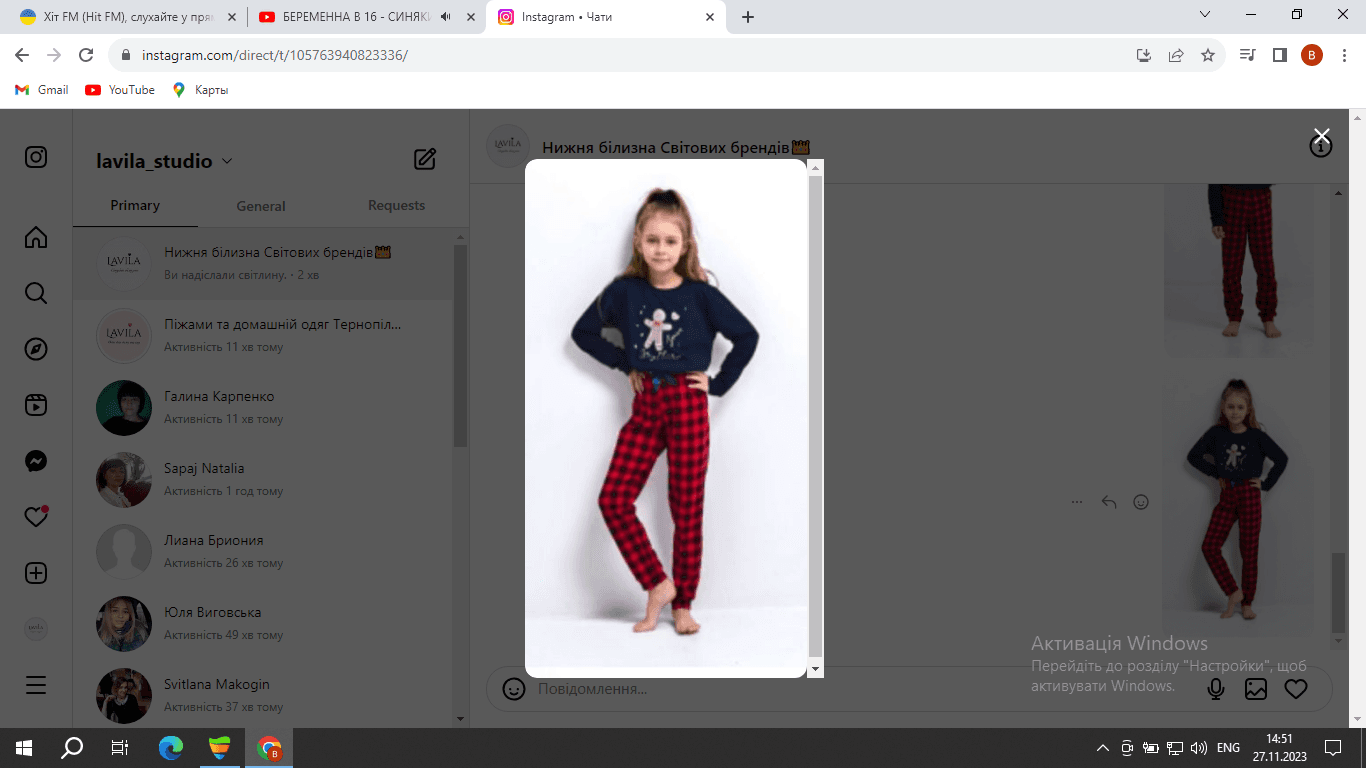Mute the YouTube tab audio icon
1366x768 pixels.
point(445,17)
